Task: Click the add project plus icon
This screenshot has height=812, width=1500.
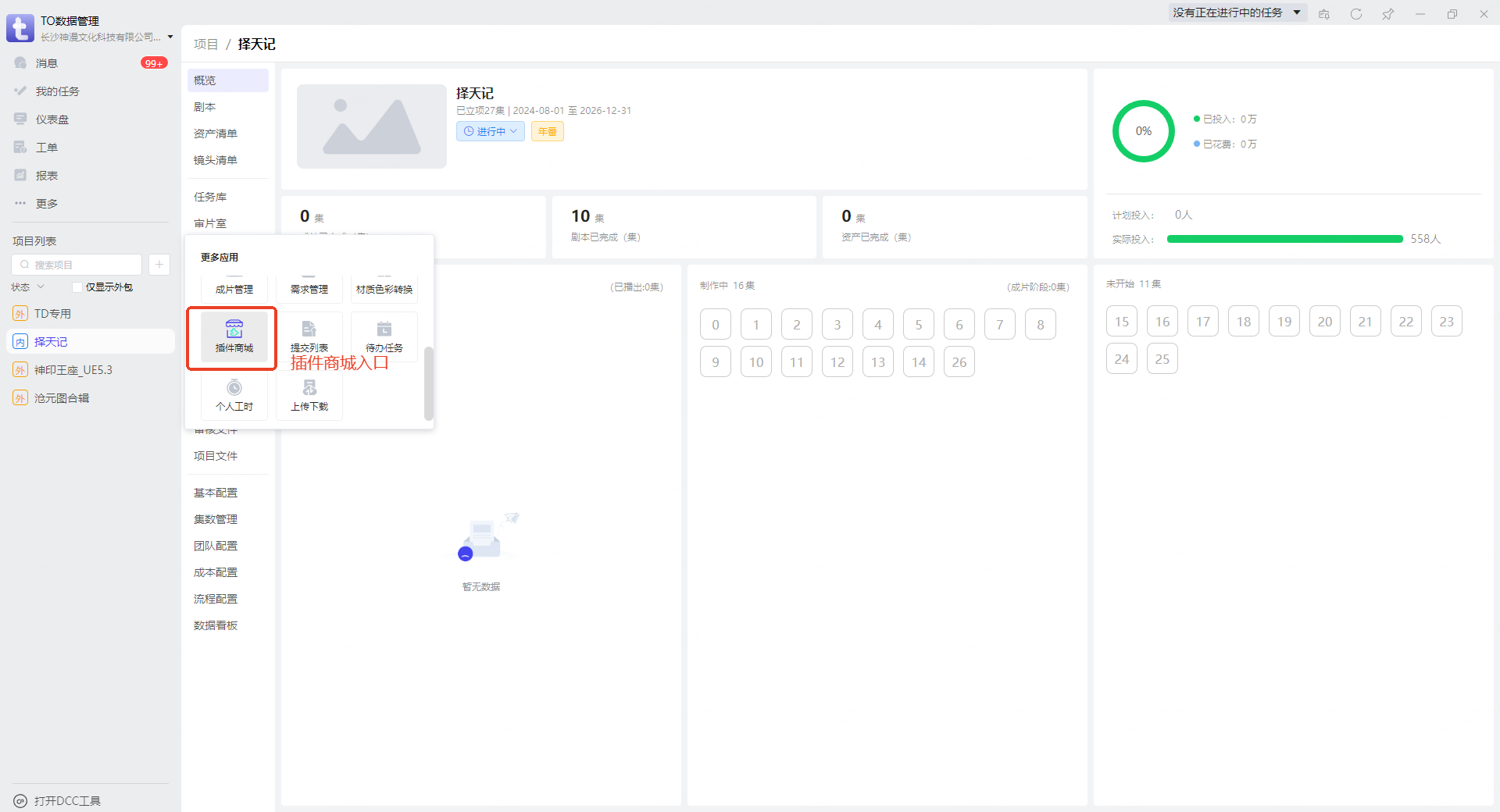Action: (x=159, y=265)
